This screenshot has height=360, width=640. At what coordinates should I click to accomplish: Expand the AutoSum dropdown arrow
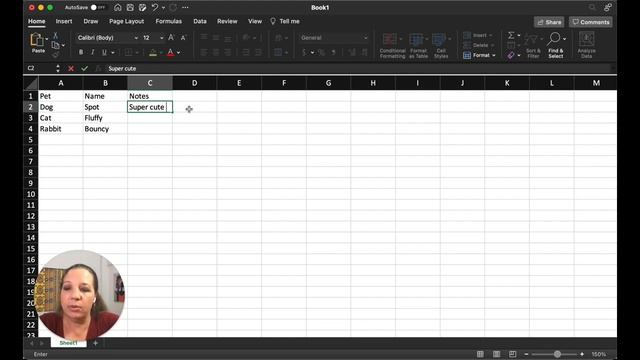(x=519, y=36)
